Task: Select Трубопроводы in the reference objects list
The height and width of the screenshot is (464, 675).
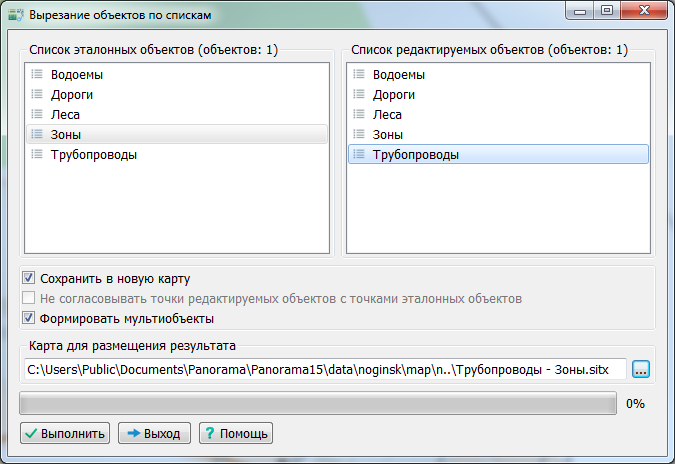Action: 93,154
